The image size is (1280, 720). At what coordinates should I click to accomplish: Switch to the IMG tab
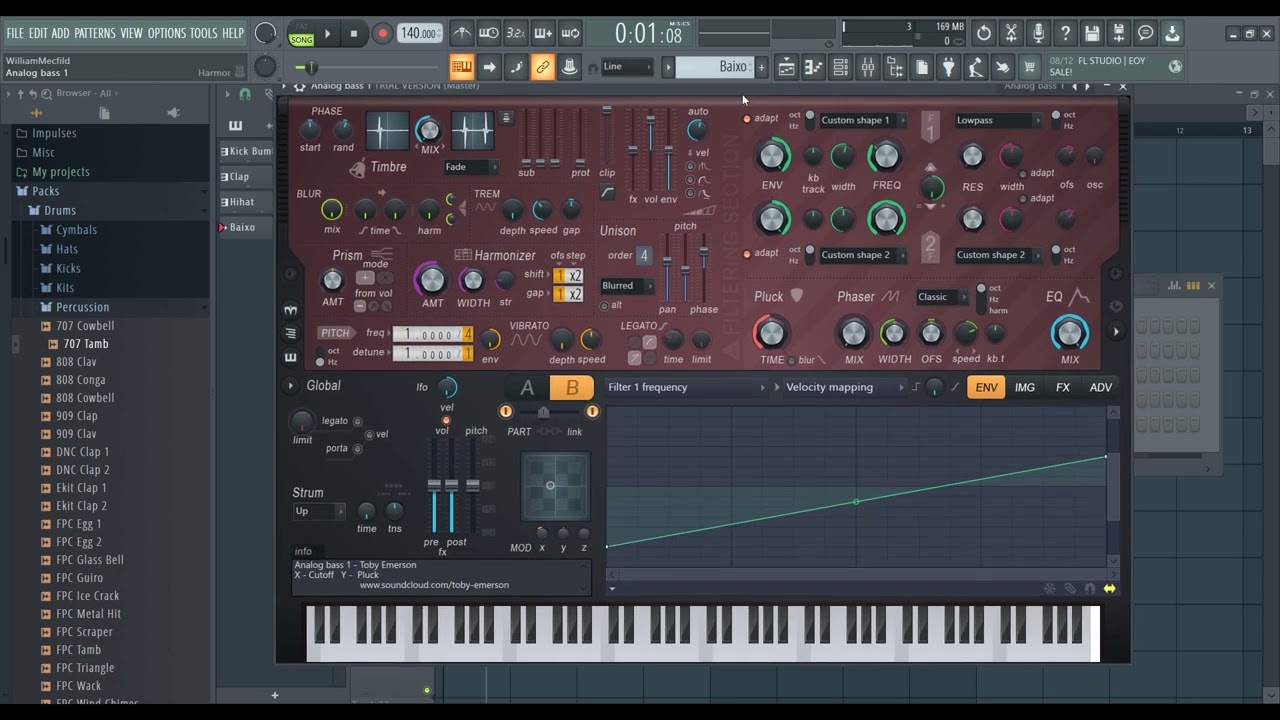click(x=1025, y=387)
